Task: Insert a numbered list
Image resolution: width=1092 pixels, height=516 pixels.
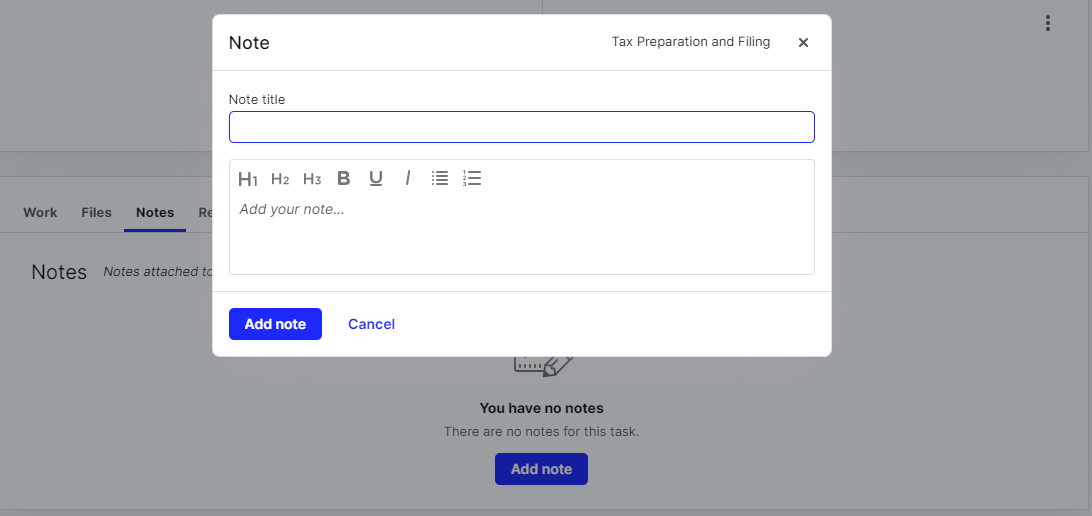Action: tap(471, 178)
